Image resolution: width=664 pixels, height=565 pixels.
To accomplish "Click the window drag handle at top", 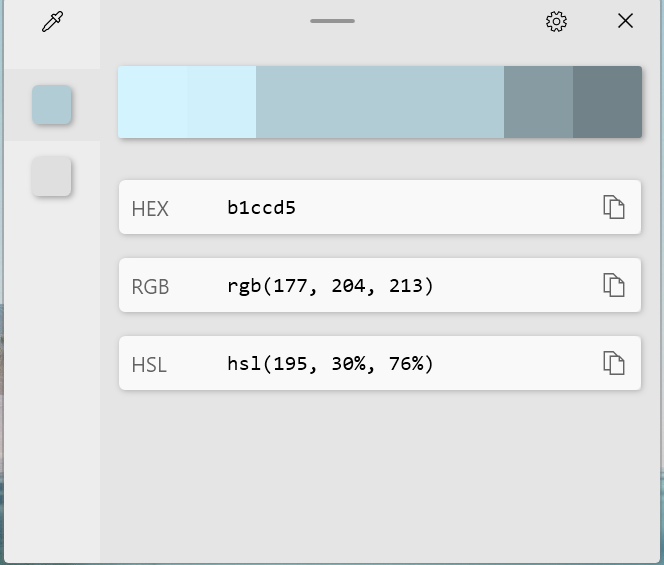I will [332, 21].
